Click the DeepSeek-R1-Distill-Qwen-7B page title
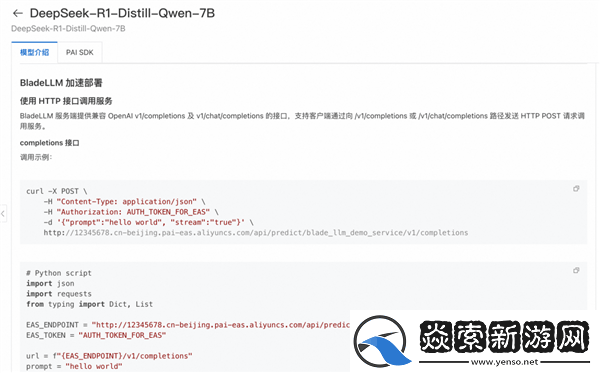 click(122, 13)
